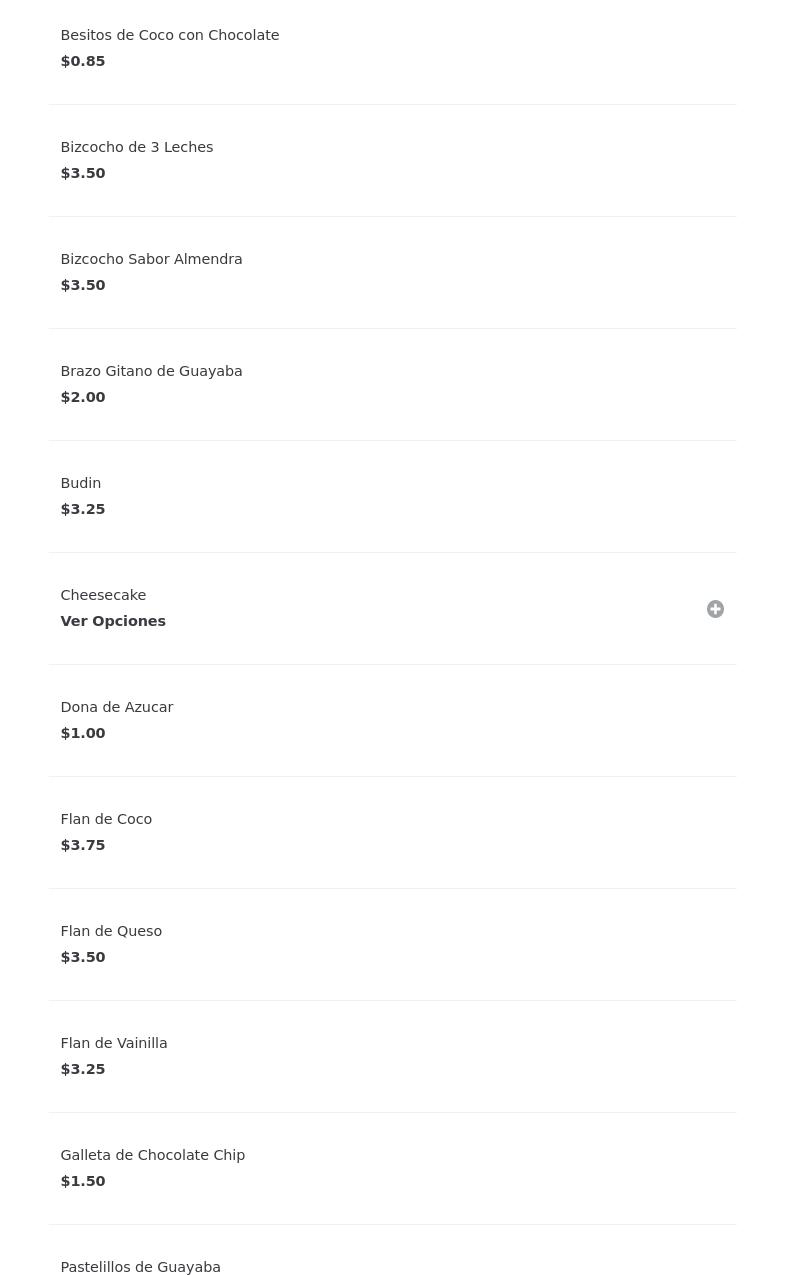Expand Cheesecake options with the plus icon
Image resolution: width=785 pixels, height=1275 pixels.
point(715,609)
